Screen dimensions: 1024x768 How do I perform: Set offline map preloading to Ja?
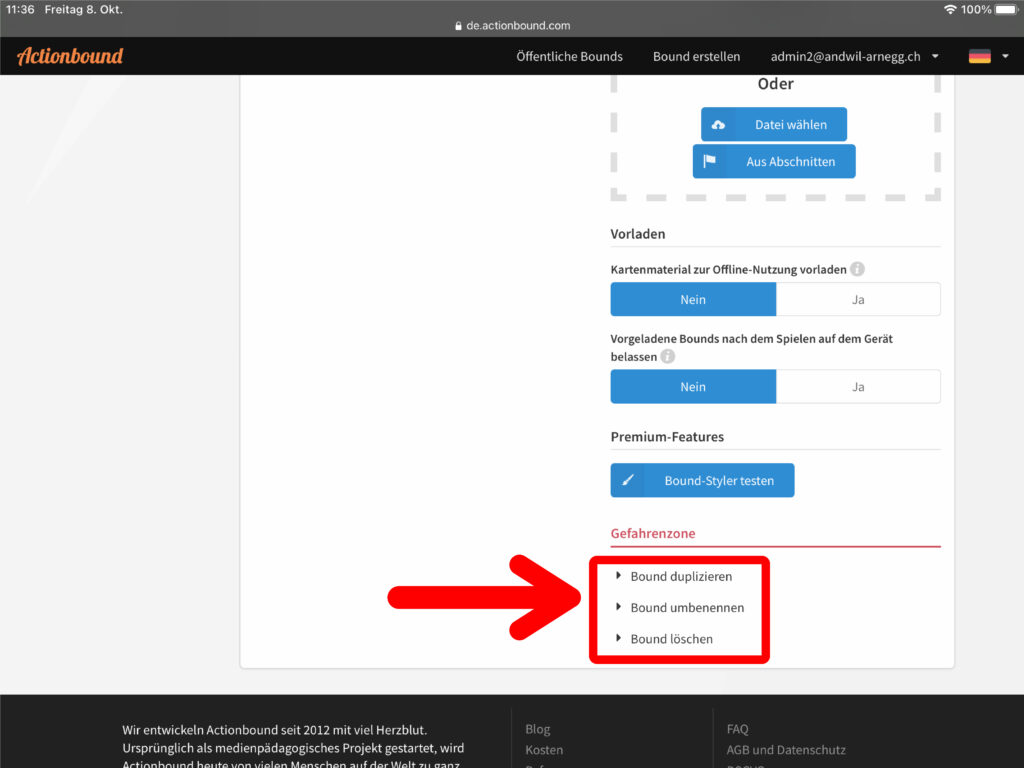tap(857, 299)
